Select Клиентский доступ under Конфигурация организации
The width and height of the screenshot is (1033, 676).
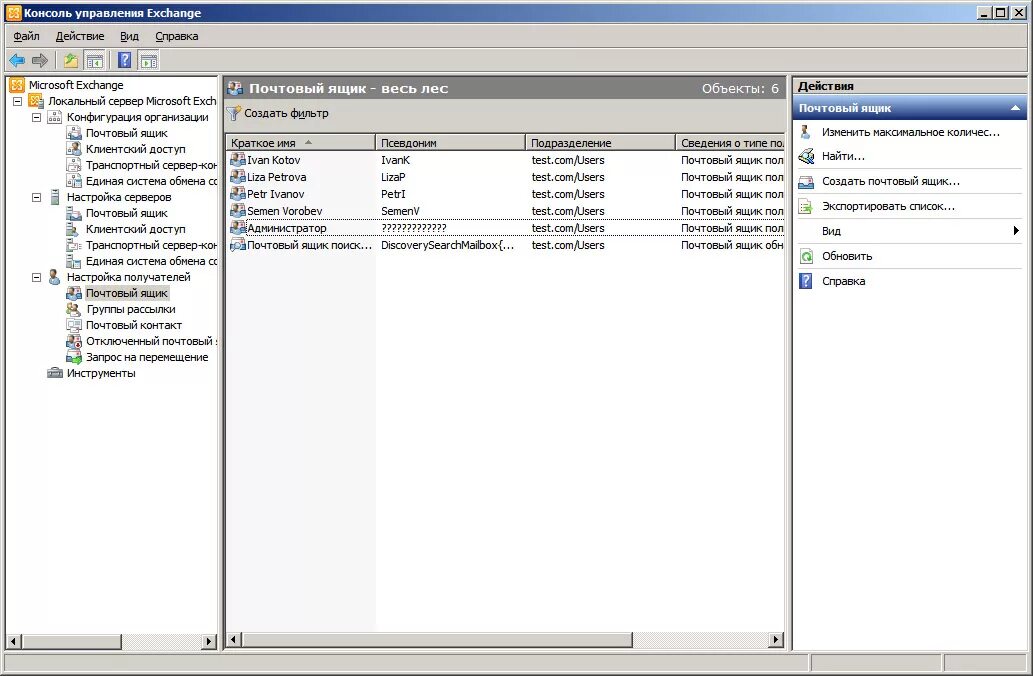pos(136,149)
